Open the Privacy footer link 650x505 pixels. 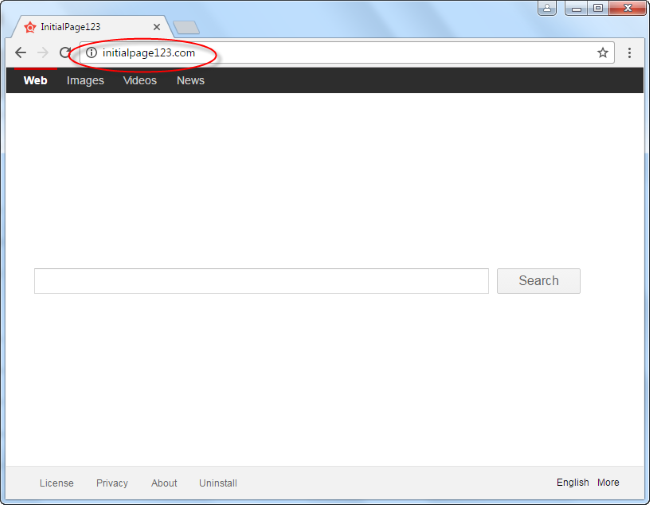point(112,483)
